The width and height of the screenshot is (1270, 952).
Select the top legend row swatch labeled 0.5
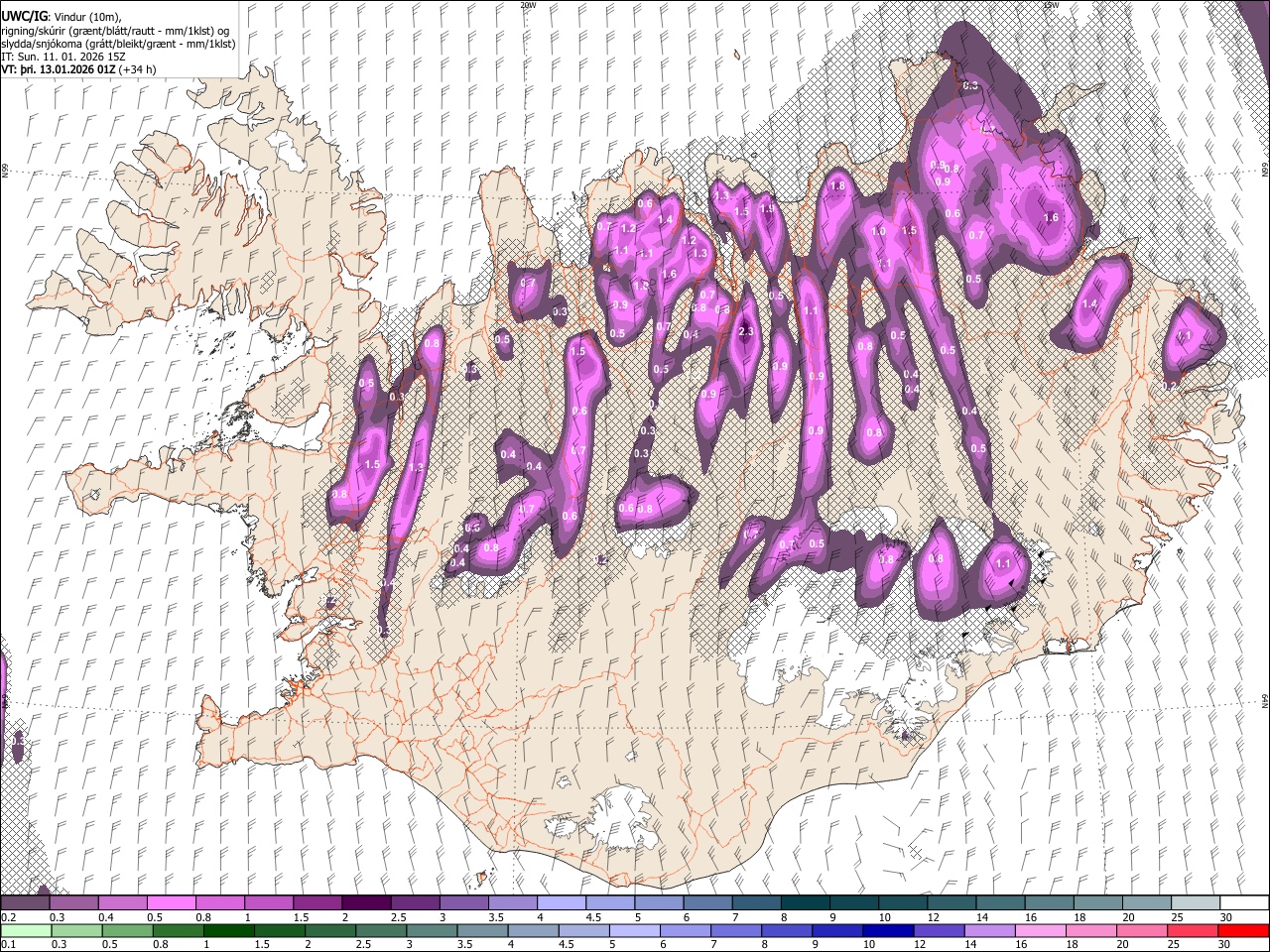[x=172, y=903]
